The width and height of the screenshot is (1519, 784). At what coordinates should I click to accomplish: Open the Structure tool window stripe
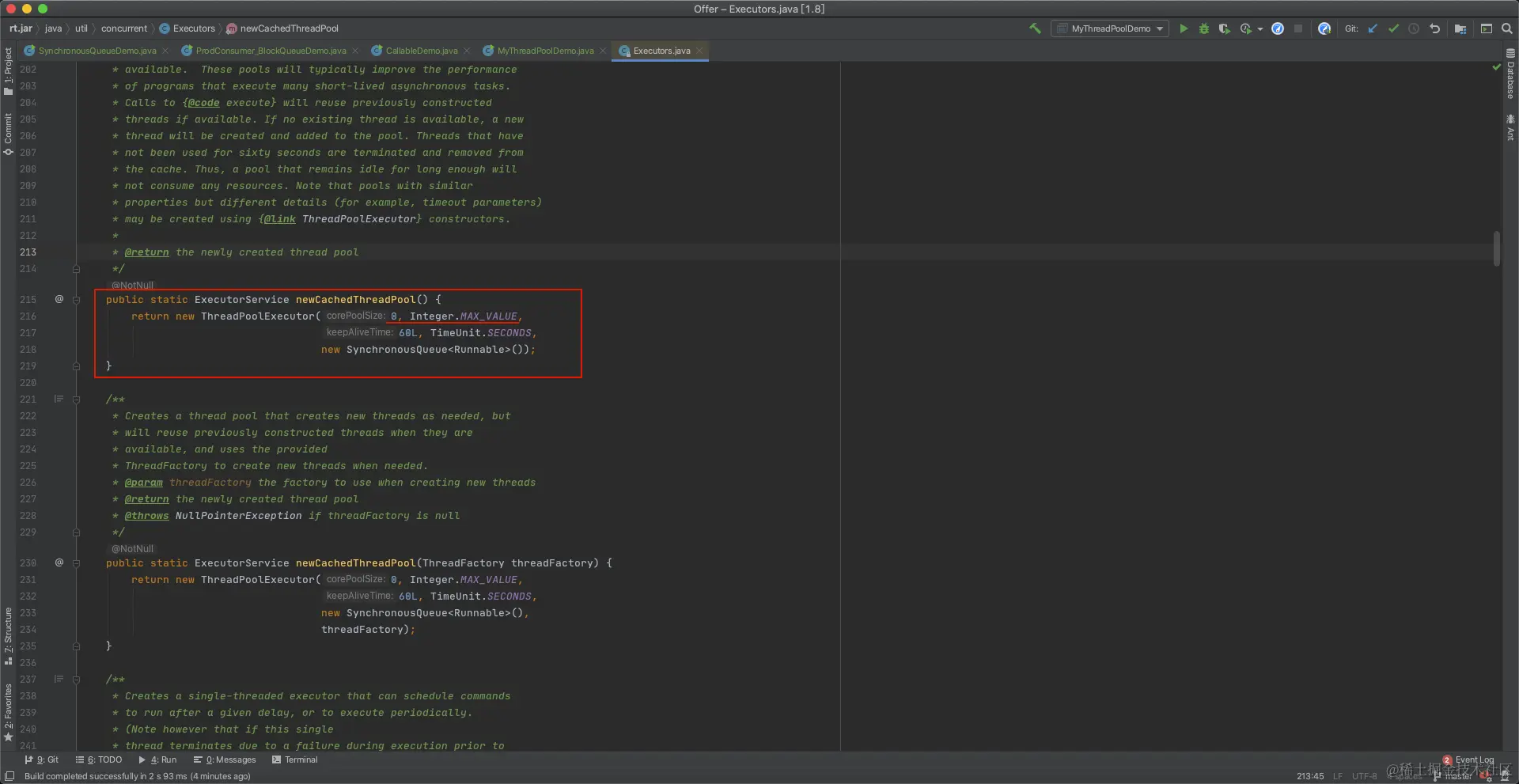click(8, 636)
